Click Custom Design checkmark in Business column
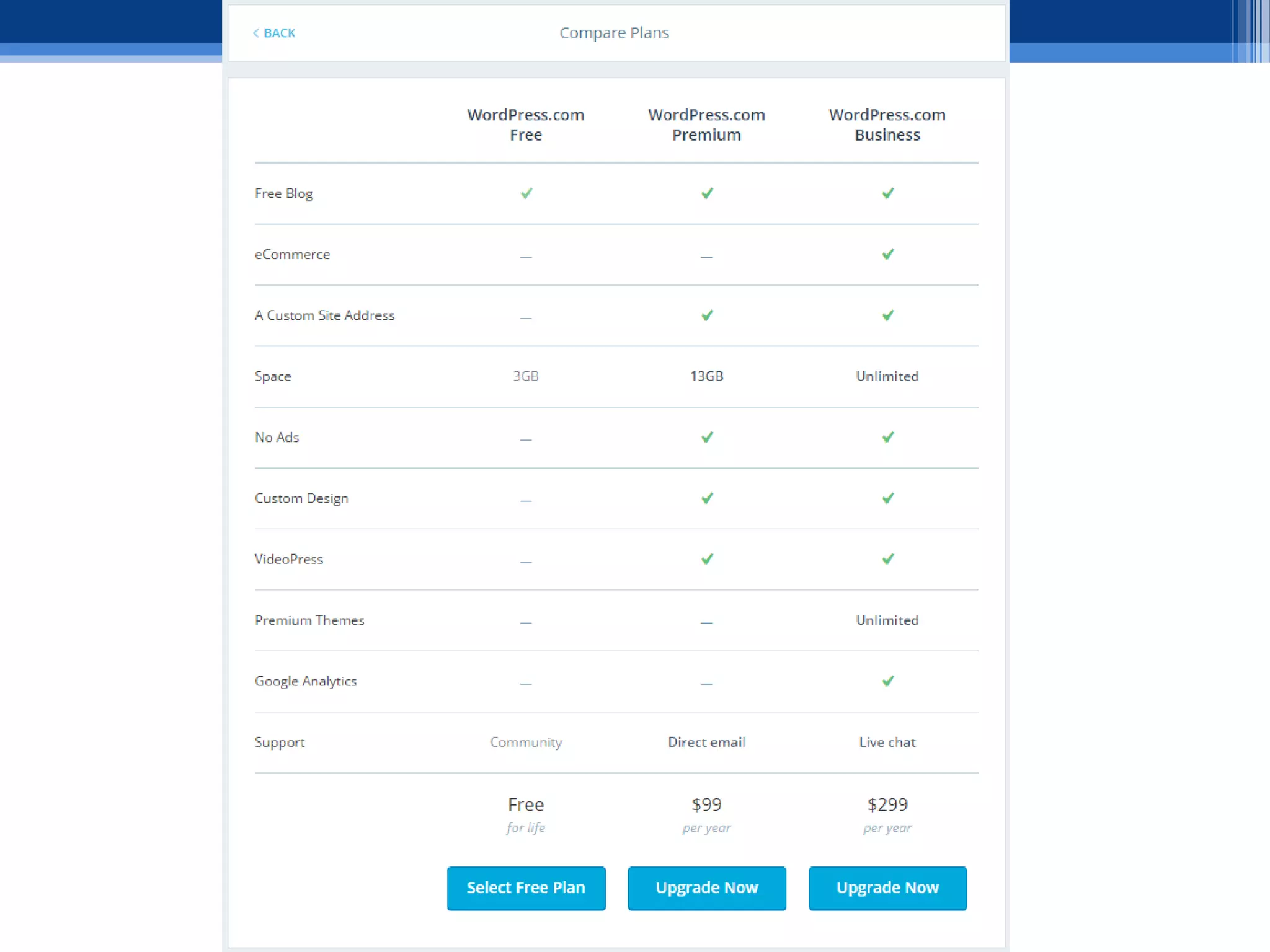 [887, 498]
